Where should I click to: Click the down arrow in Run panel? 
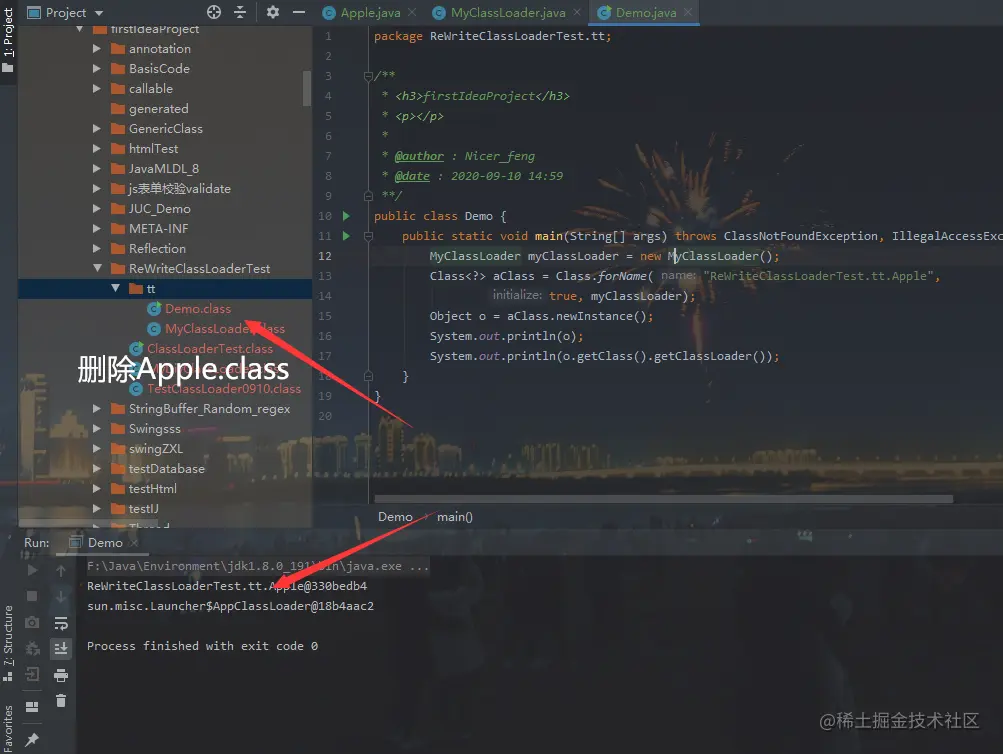61,596
